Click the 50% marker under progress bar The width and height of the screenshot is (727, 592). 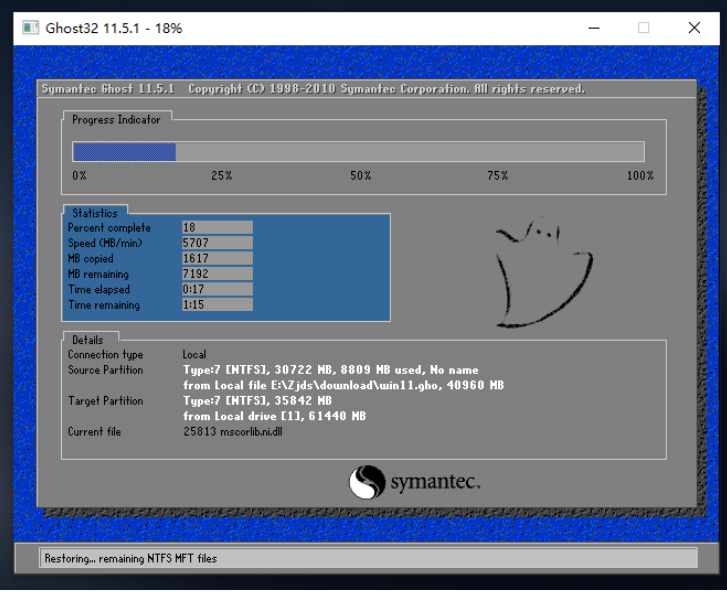(x=360, y=176)
